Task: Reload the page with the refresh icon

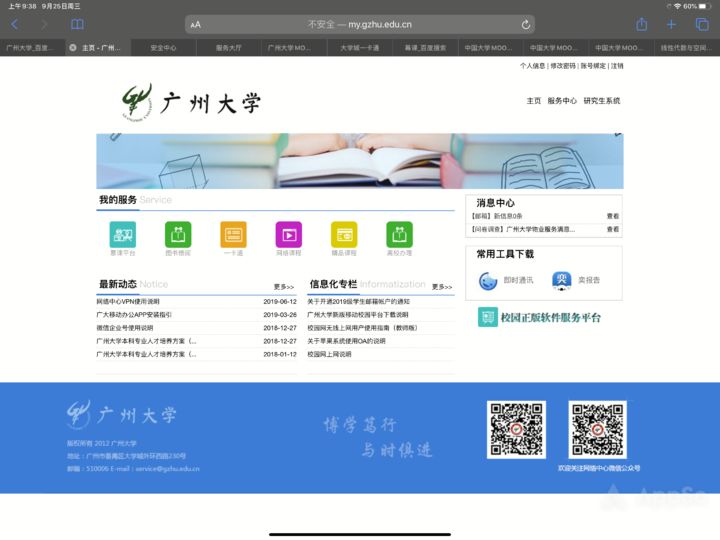Action: click(526, 25)
